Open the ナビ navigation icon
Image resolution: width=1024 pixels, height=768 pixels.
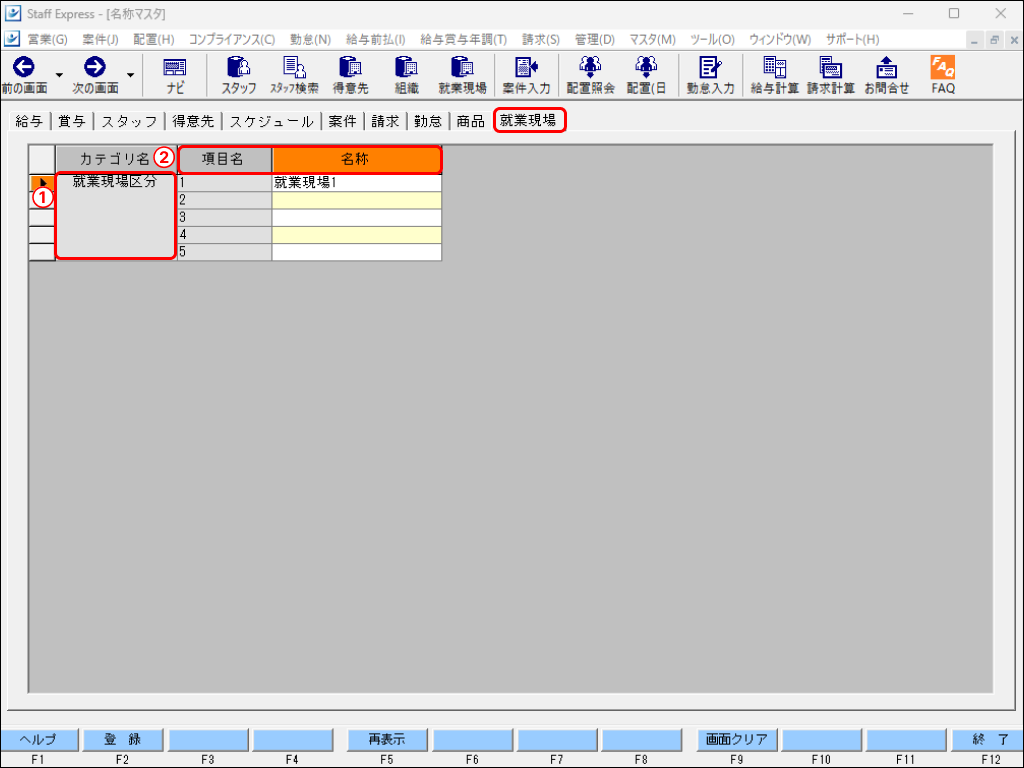(x=175, y=75)
